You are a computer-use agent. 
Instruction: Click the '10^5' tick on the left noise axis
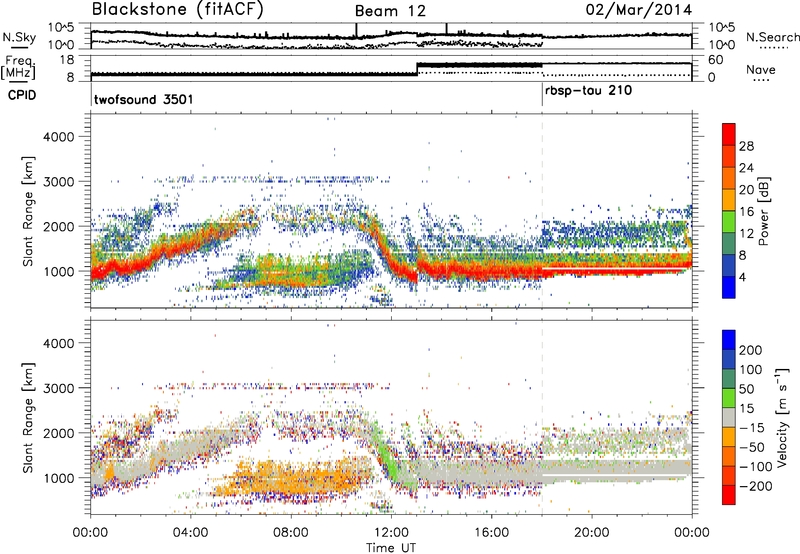coord(61,28)
